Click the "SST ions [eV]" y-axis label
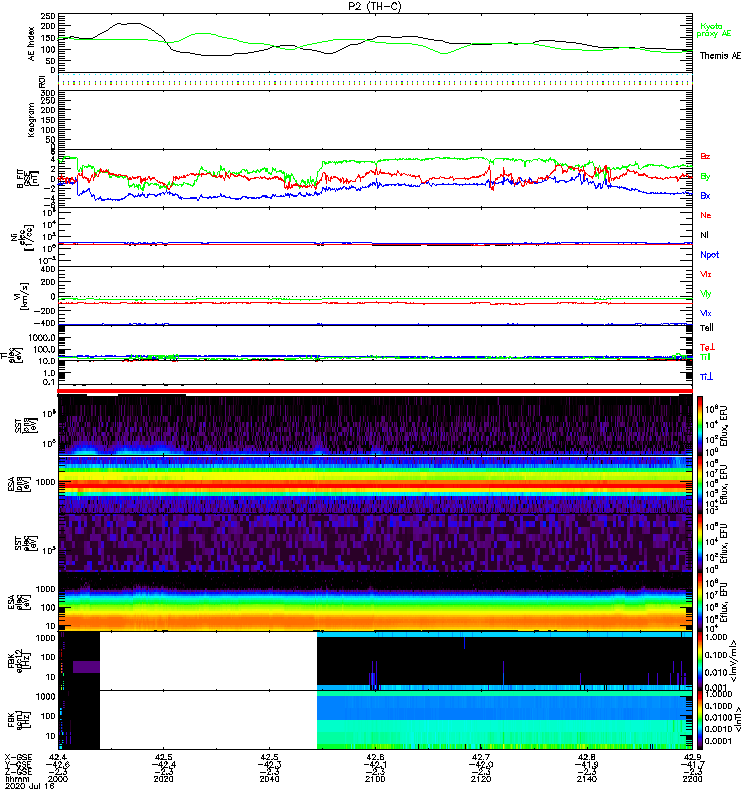The width and height of the screenshot is (750, 800). click(x=25, y=425)
